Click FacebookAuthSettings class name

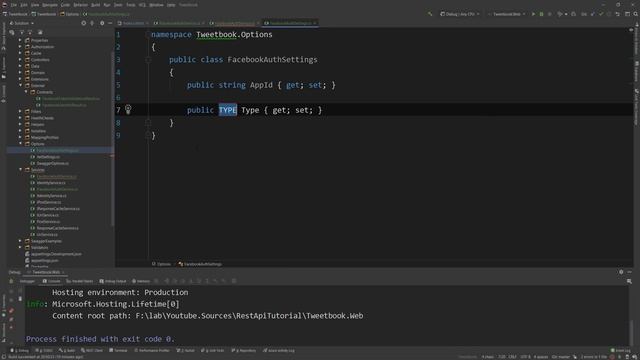pos(272,60)
